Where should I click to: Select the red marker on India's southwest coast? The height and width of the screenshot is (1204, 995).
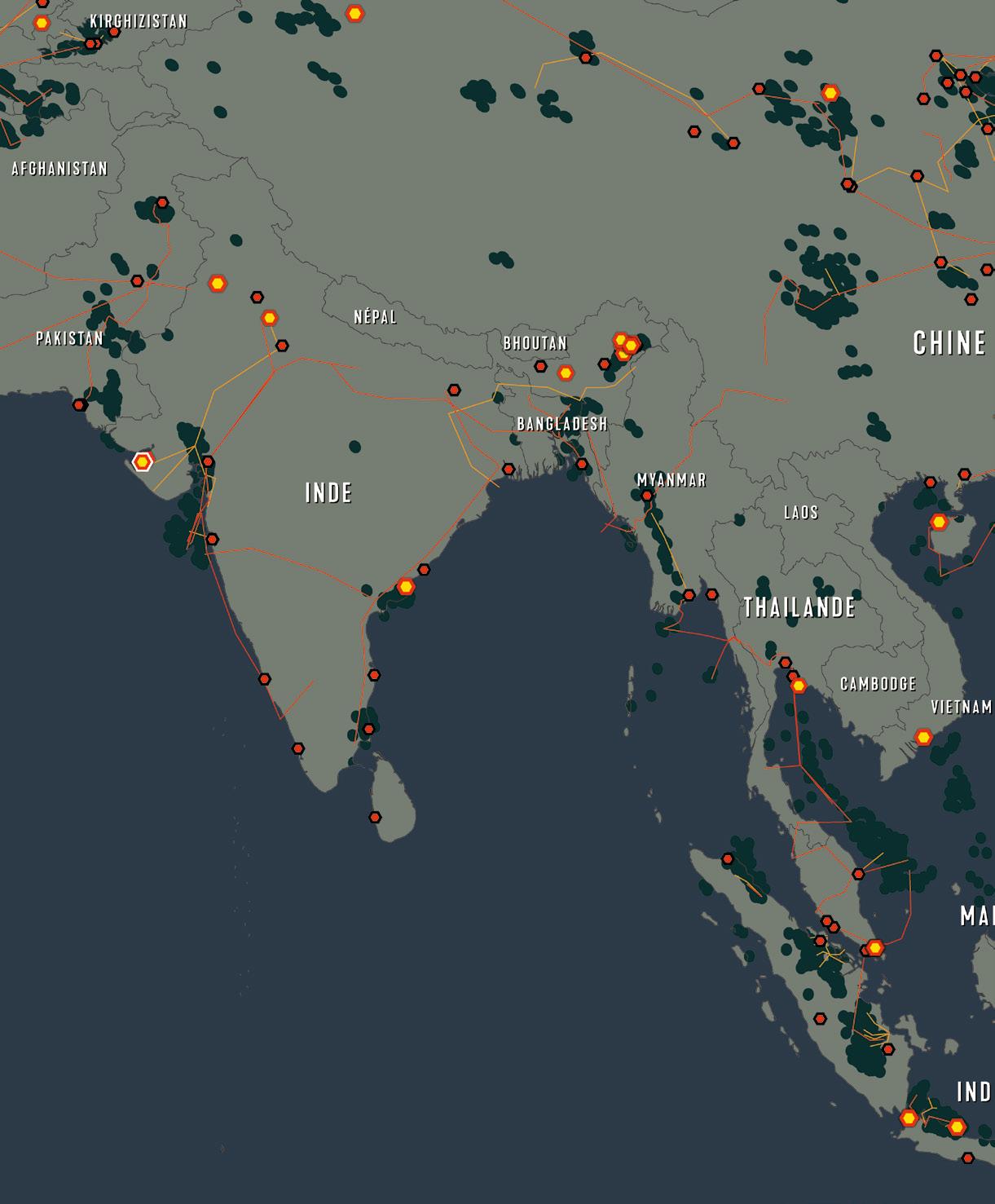[264, 679]
